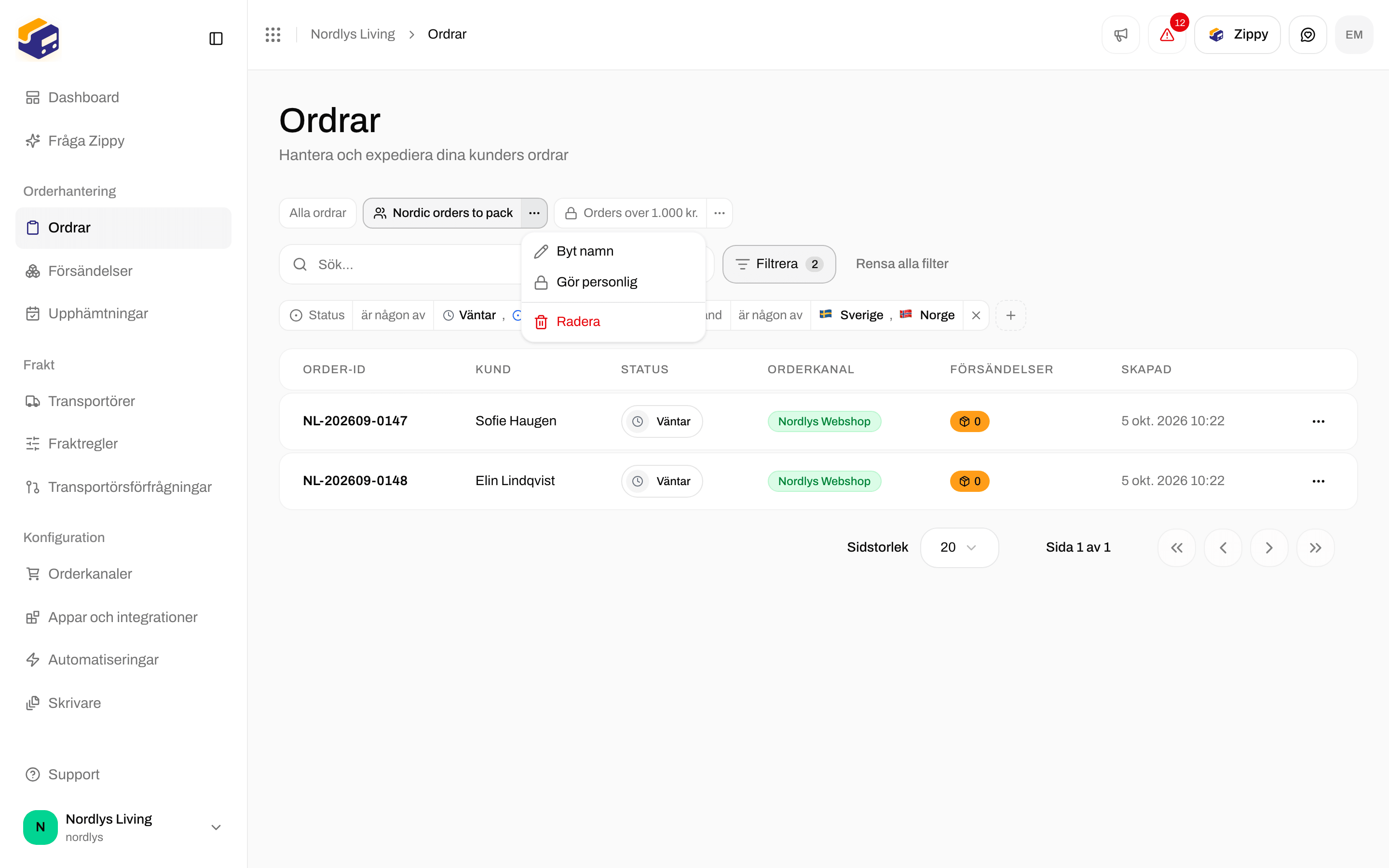1389x868 pixels.
Task: Open the Sidstorlek 20 dropdown
Action: 959,548
